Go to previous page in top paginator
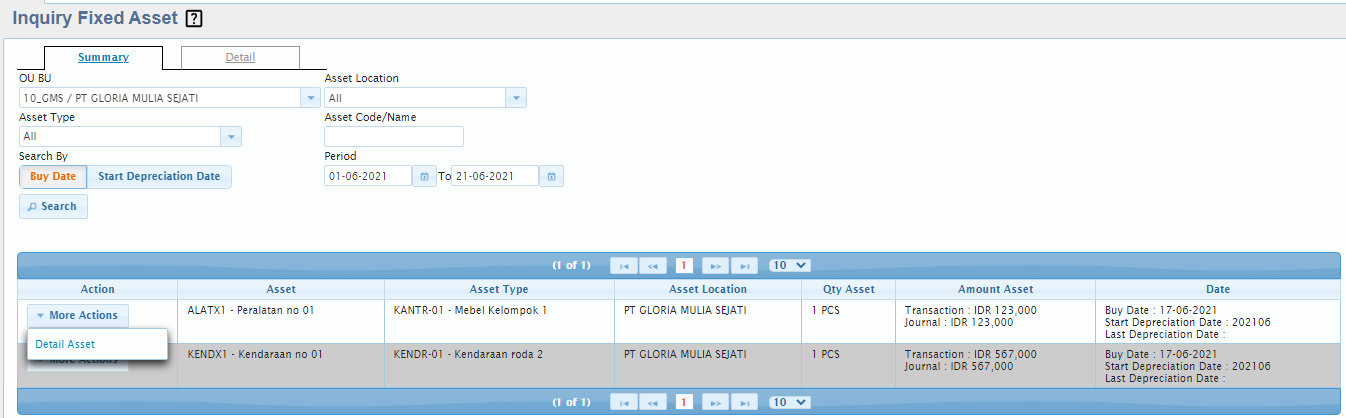 [x=654, y=266]
